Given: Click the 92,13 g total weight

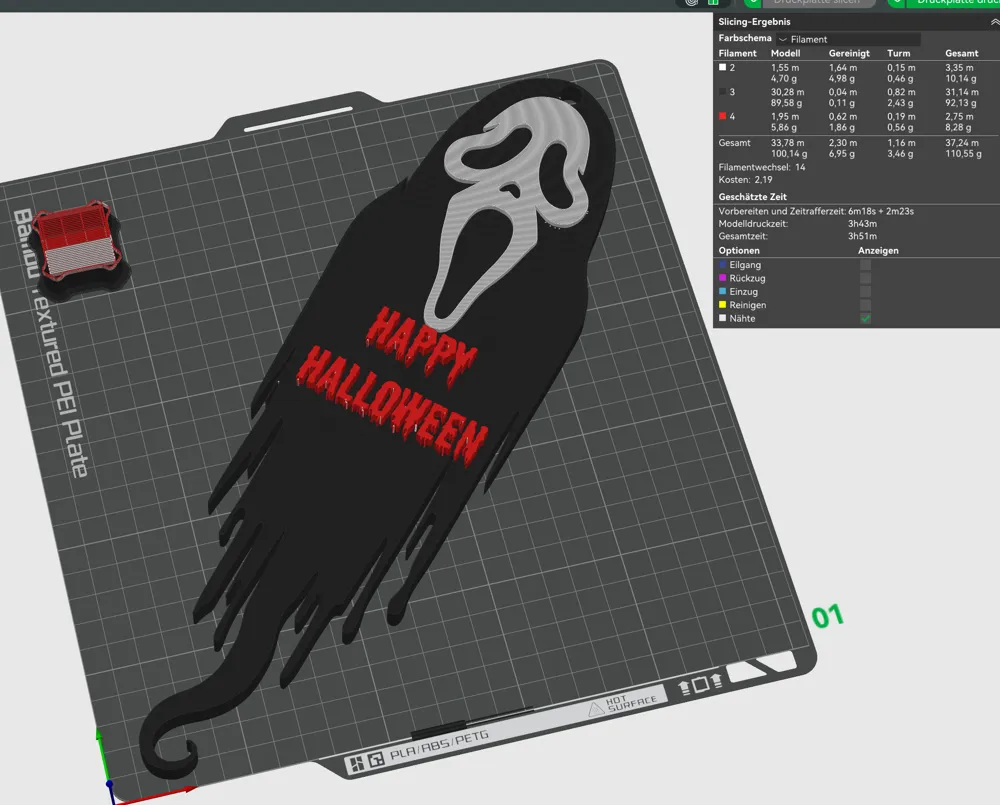Looking at the screenshot, I should 961,103.
